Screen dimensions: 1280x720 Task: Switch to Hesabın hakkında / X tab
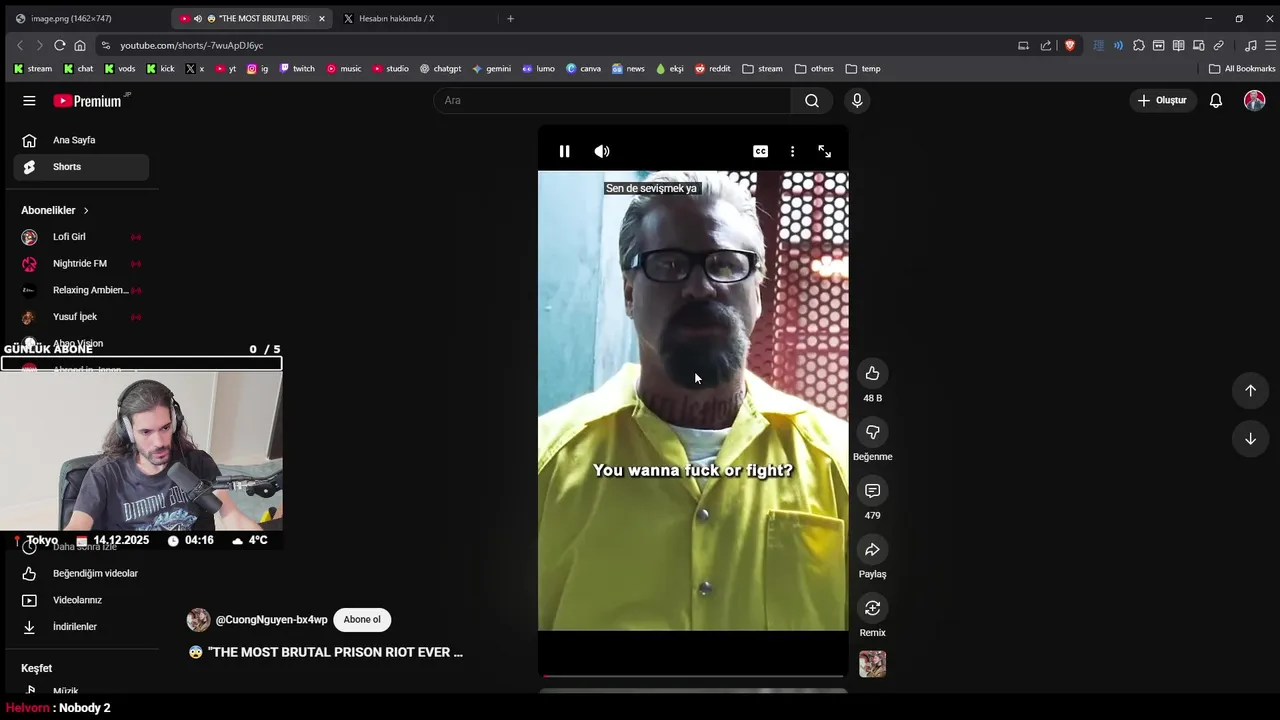coord(415,18)
